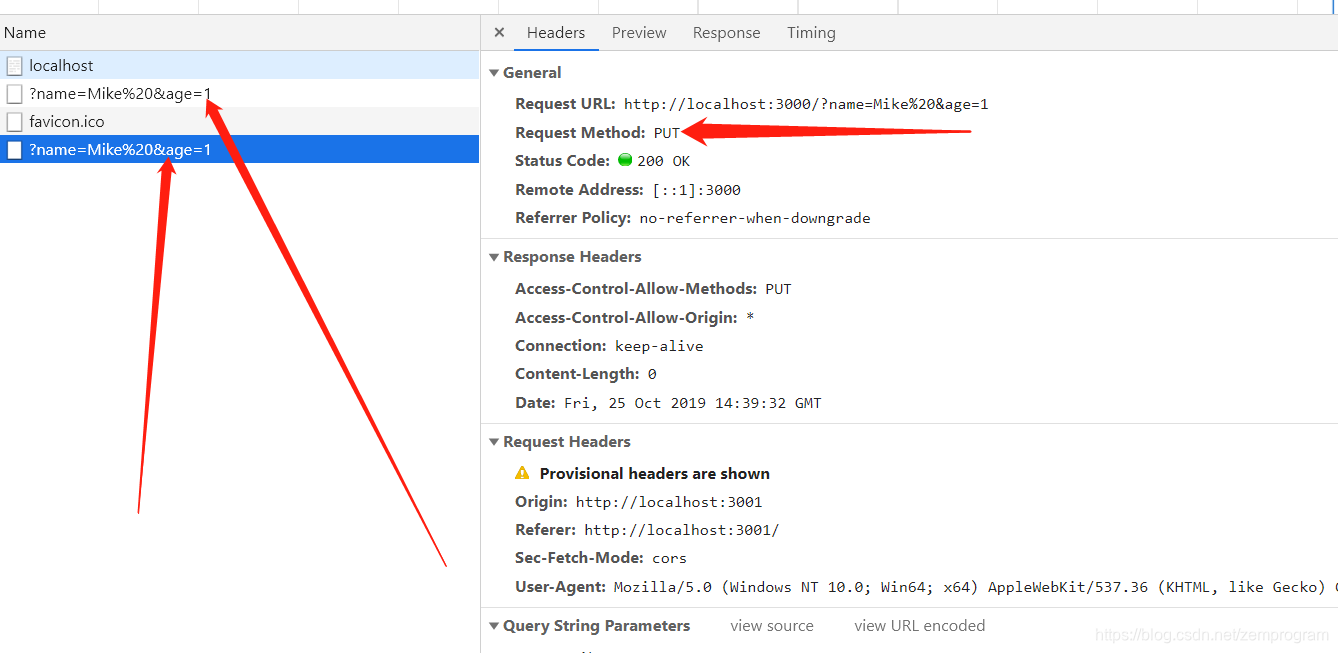The height and width of the screenshot is (653, 1338).
Task: Select the highlighted ?name=Mike%20&age=1 request
Action: pos(240,150)
